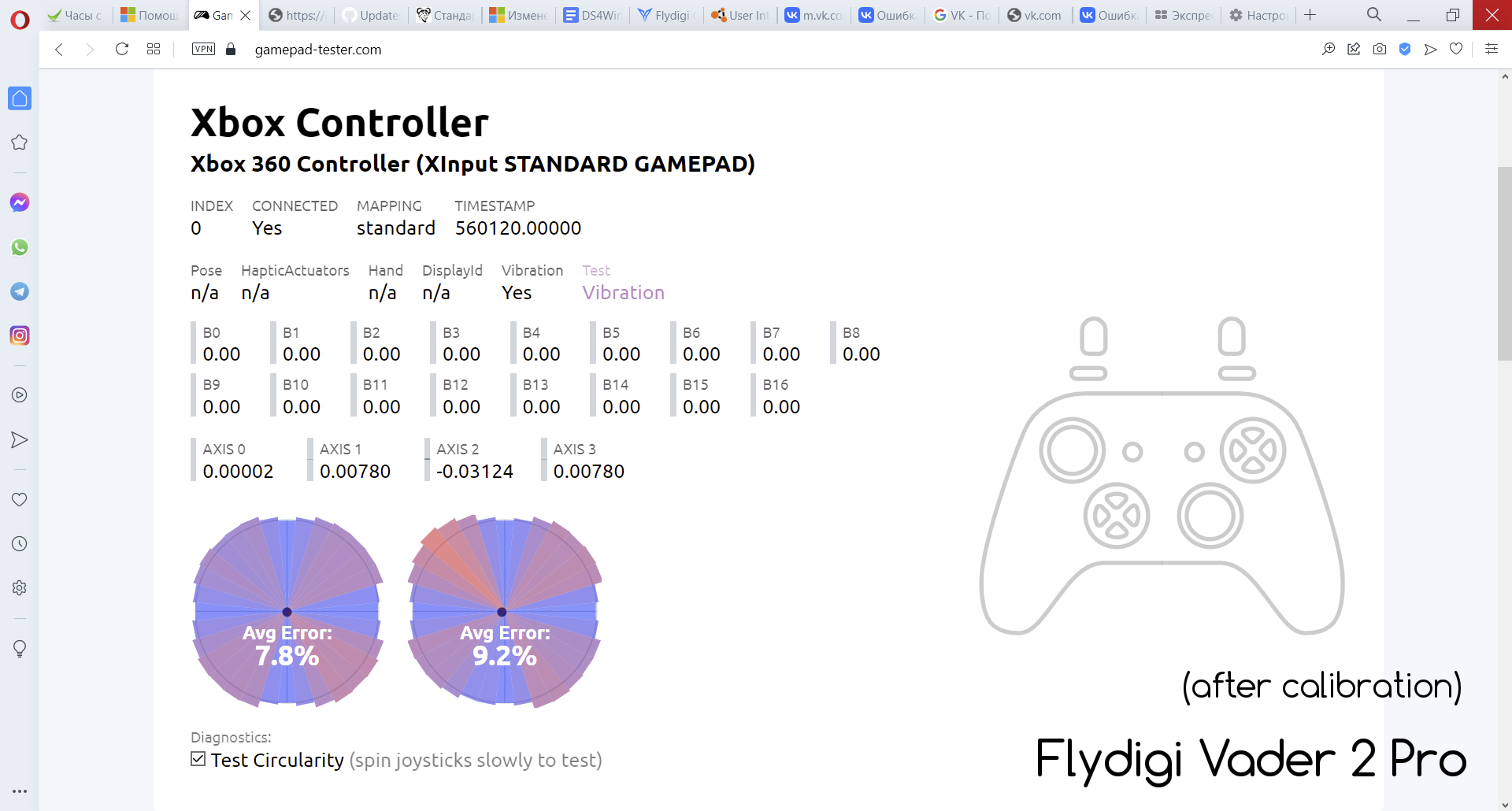Switch to the https:// tab
The image size is (1512, 811).
coord(298,15)
